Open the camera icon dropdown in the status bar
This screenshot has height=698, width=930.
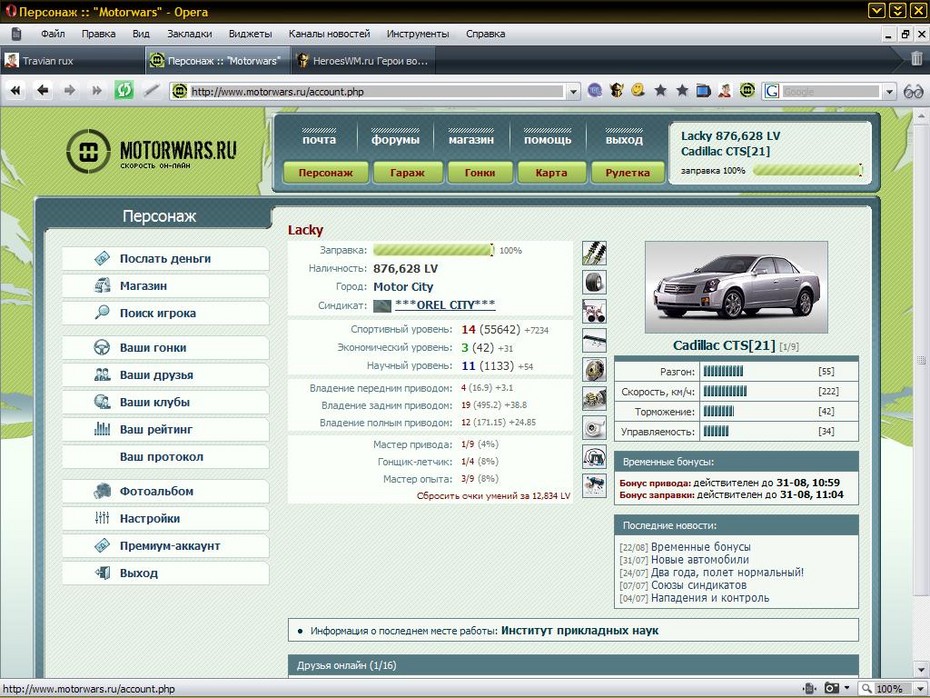click(846, 689)
